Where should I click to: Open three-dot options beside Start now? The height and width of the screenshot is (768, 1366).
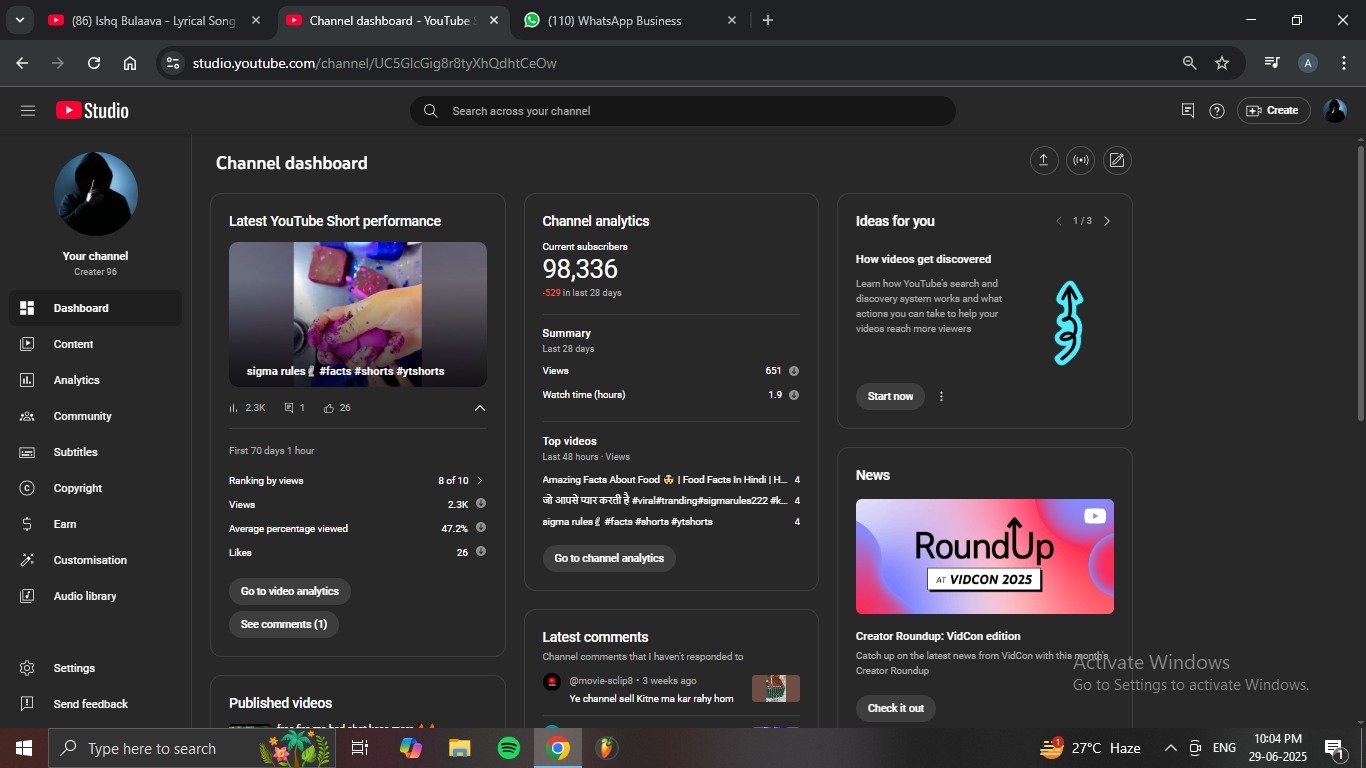tap(941, 396)
